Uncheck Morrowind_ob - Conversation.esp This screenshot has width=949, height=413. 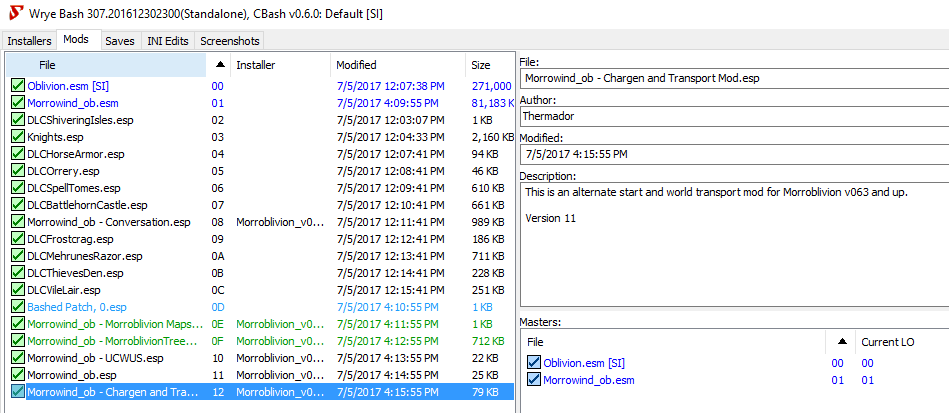tap(18, 222)
